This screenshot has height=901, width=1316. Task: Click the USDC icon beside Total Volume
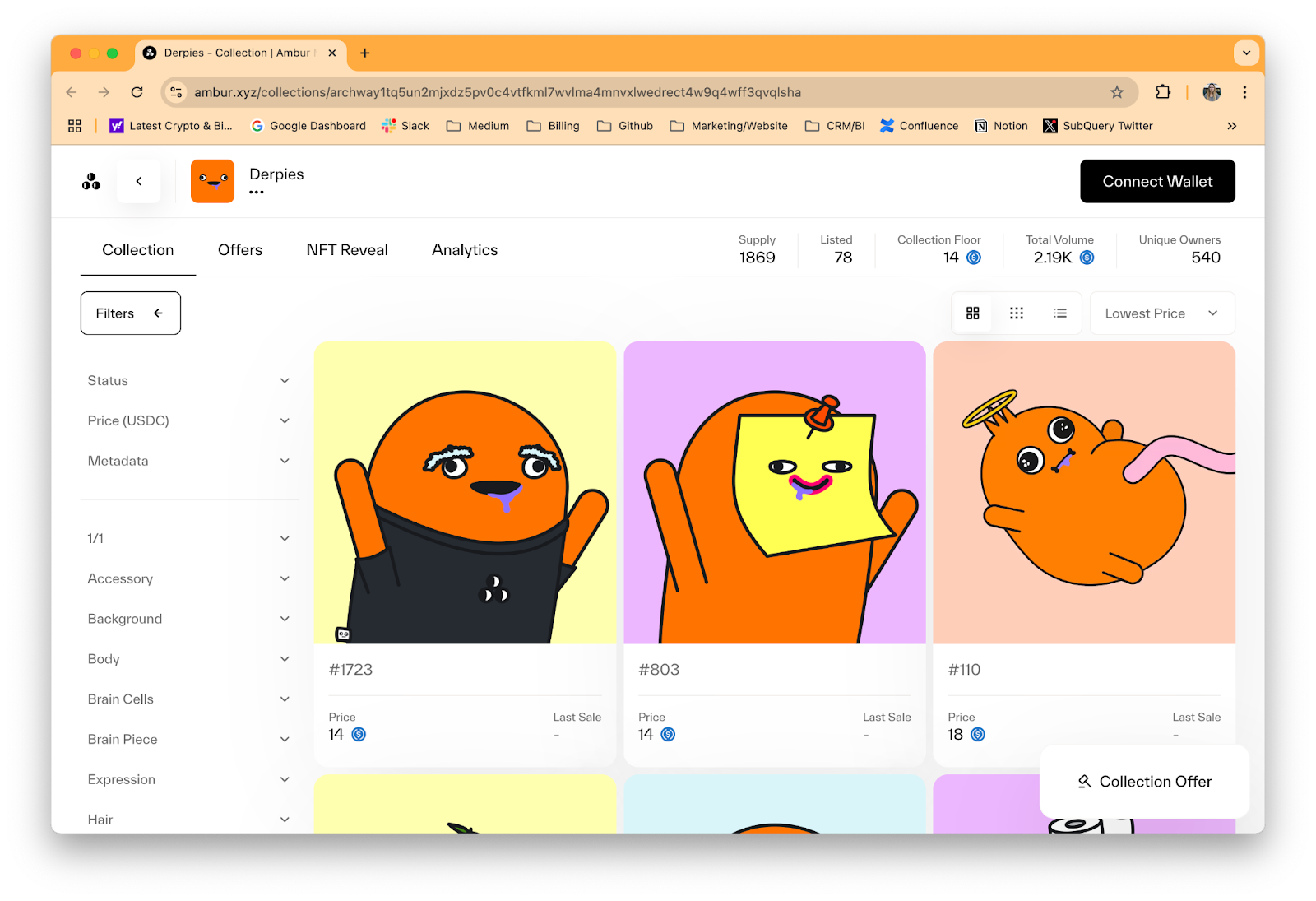click(x=1087, y=258)
